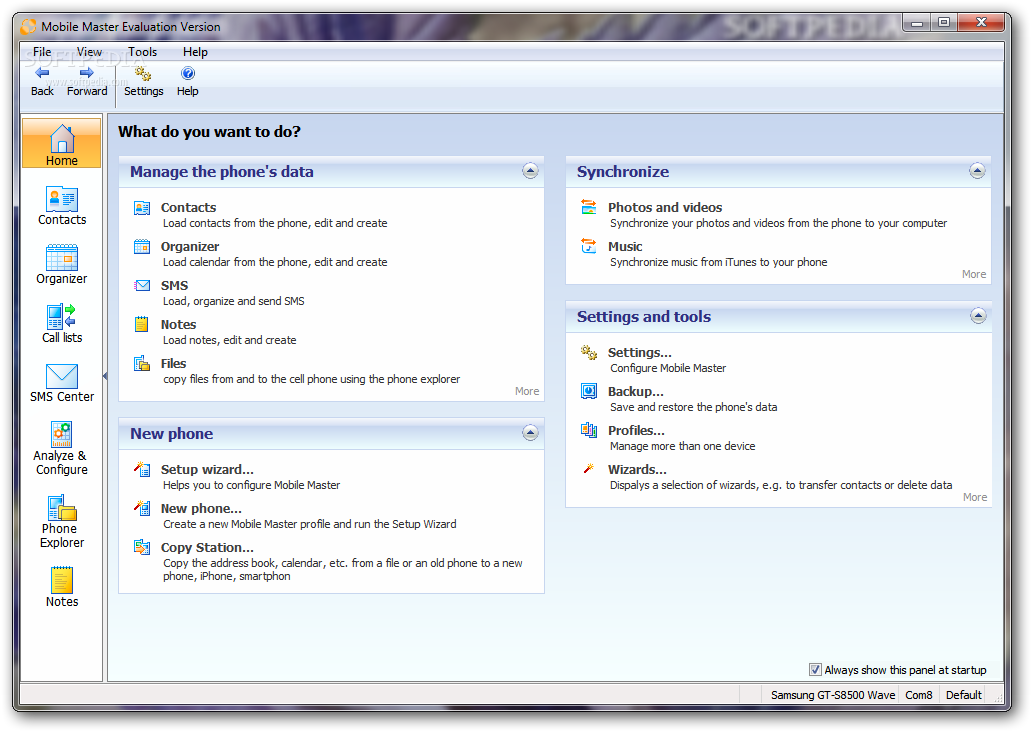Click the Help question-mark toolbar icon
This screenshot has height=732, width=1032.
[188, 73]
